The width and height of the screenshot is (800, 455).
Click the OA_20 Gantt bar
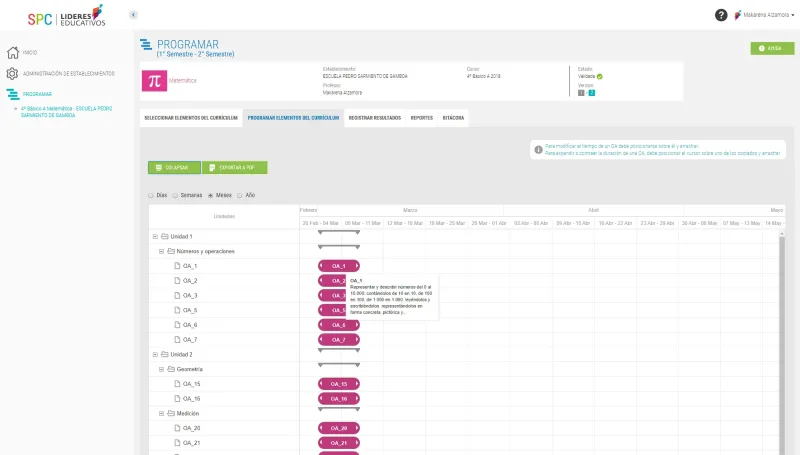(x=339, y=428)
